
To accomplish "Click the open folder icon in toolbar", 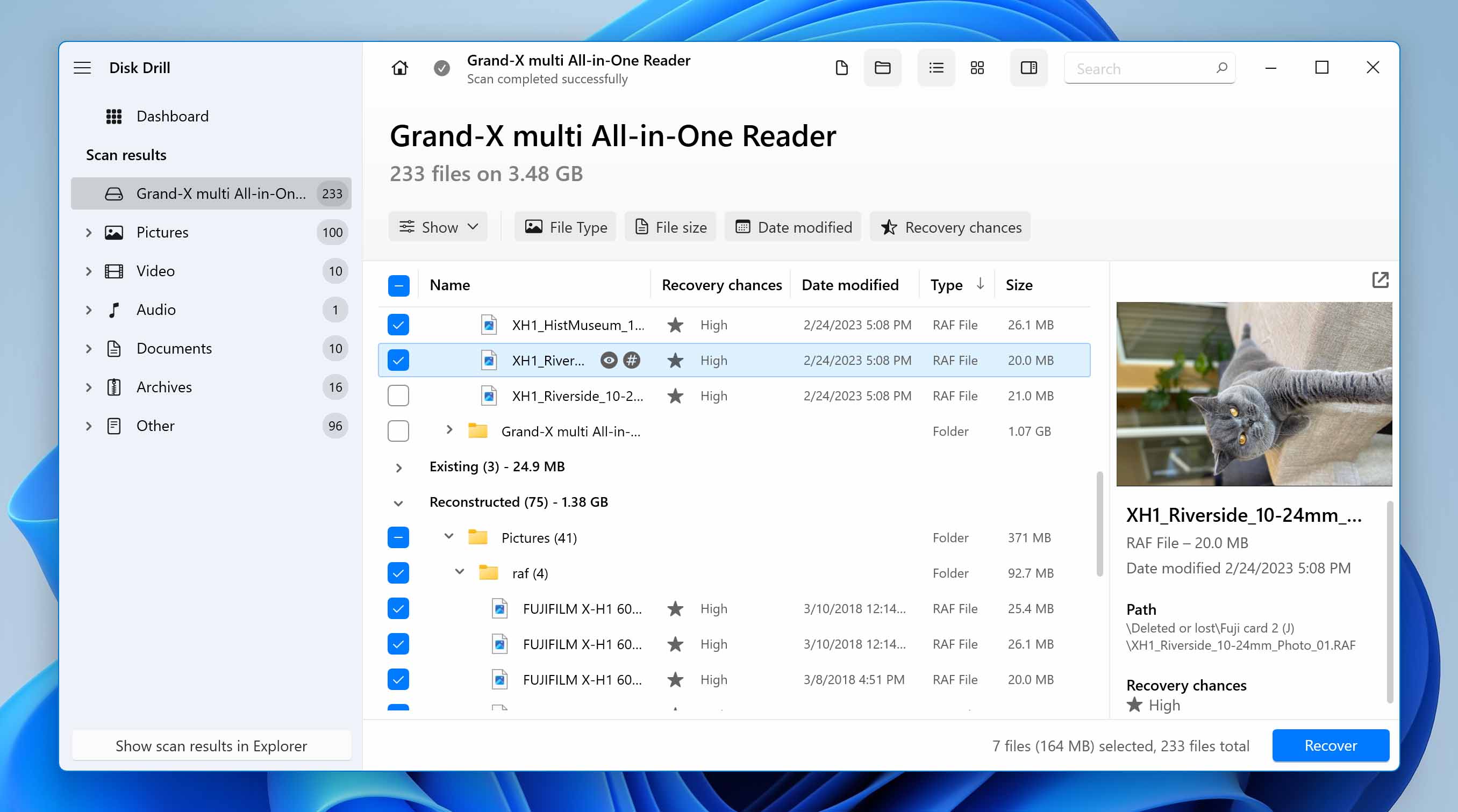I will [x=882, y=68].
